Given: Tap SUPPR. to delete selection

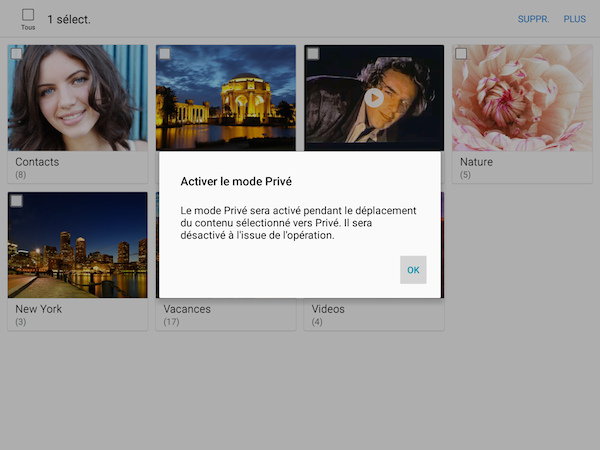Looking at the screenshot, I should tap(533, 19).
